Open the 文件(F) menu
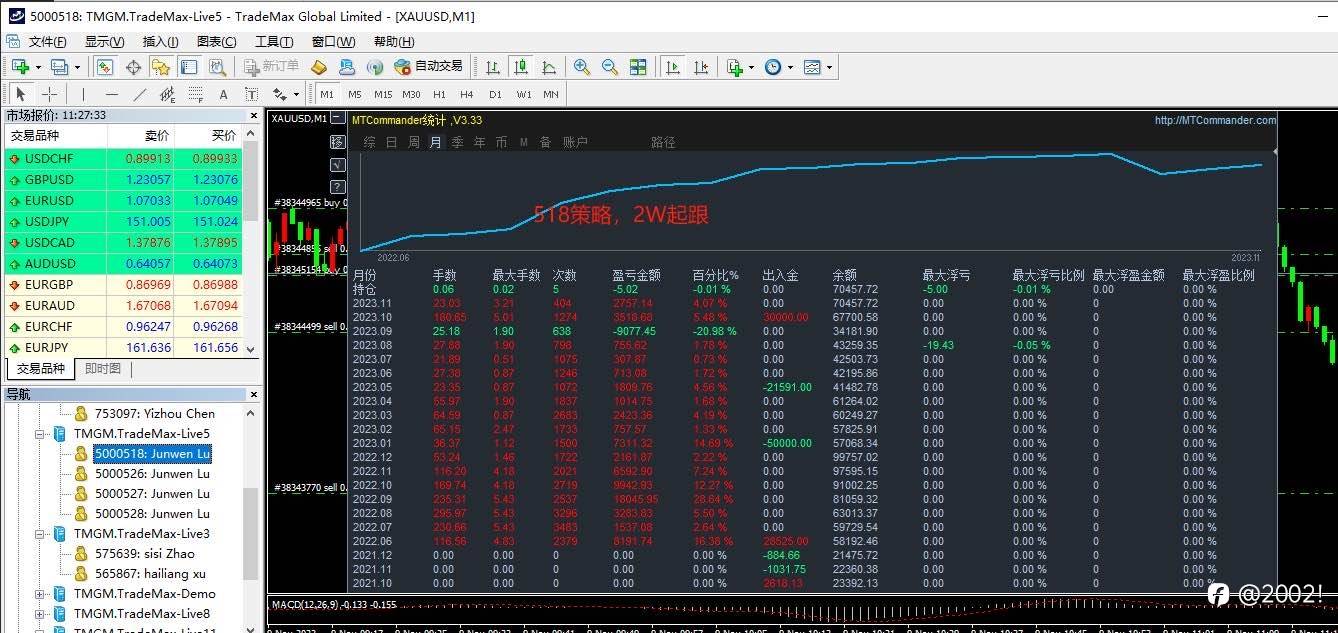 click(x=48, y=41)
